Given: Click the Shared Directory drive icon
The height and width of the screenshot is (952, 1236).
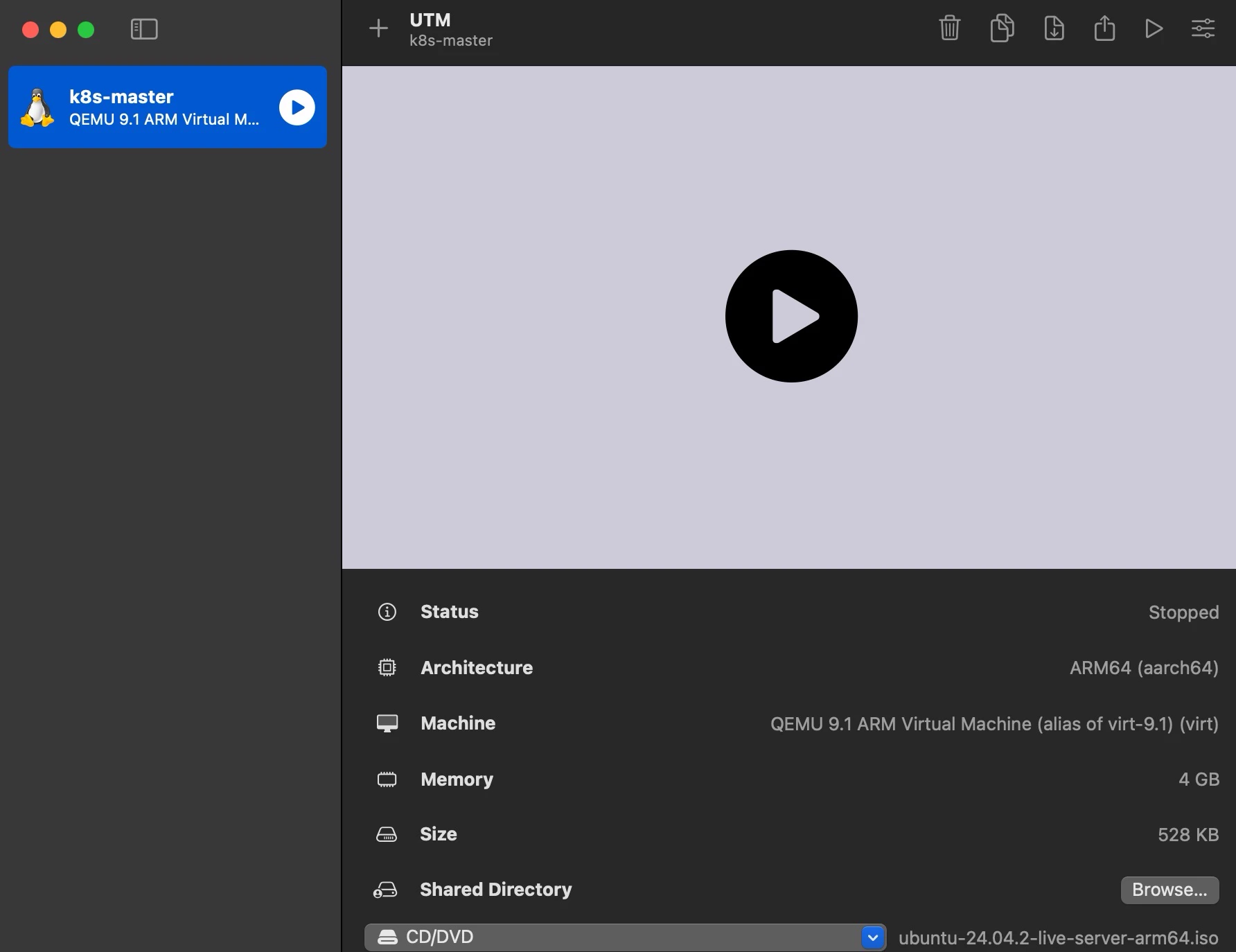Looking at the screenshot, I should coord(385,890).
